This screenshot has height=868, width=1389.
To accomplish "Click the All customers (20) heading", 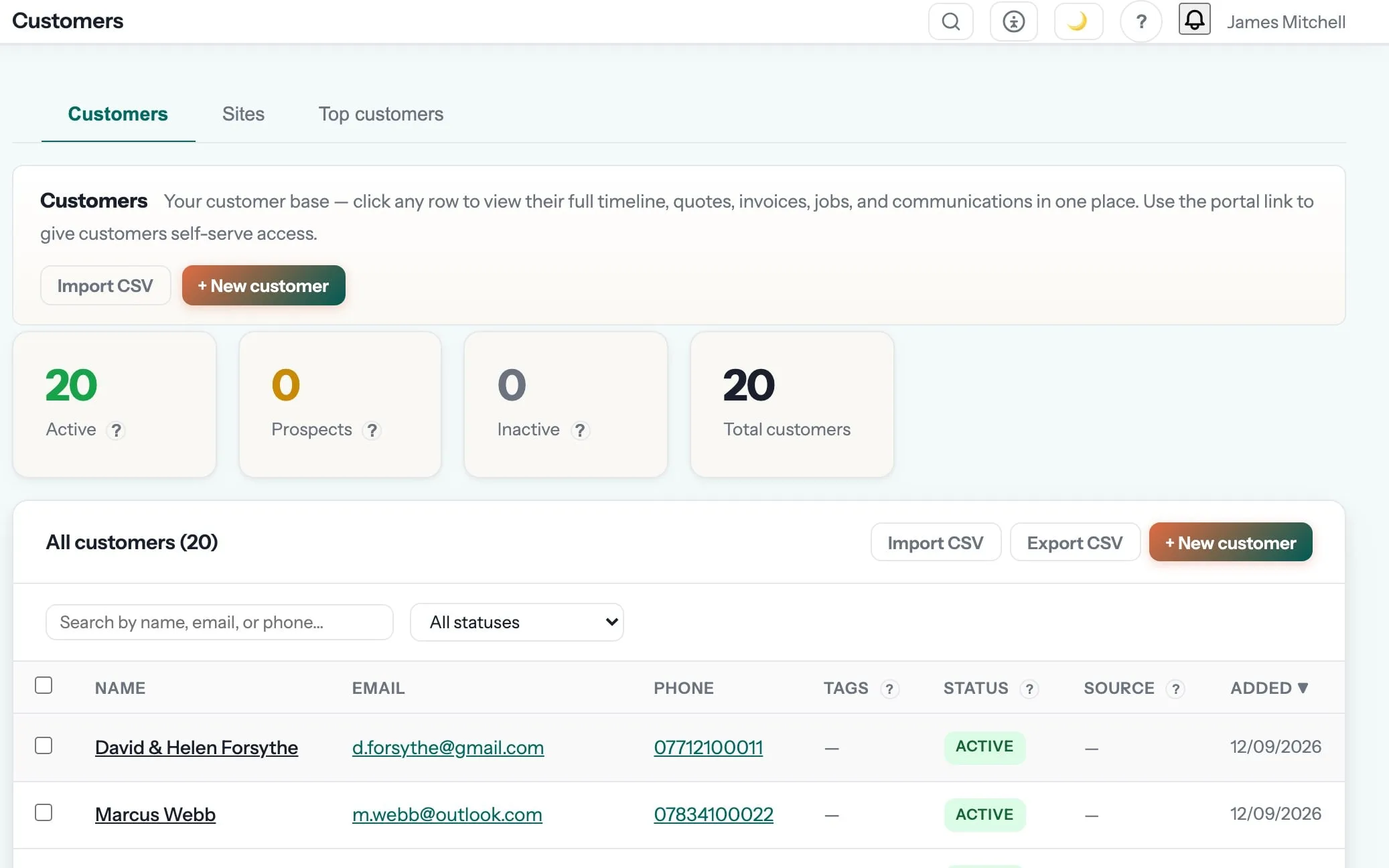I will 132,542.
